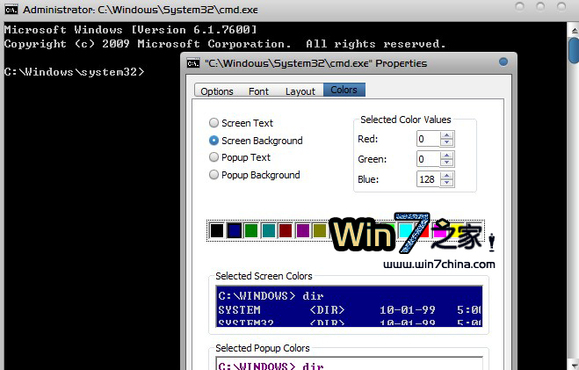Select Screen Background radio button
Image resolution: width=579 pixels, height=370 pixels.
[214, 140]
